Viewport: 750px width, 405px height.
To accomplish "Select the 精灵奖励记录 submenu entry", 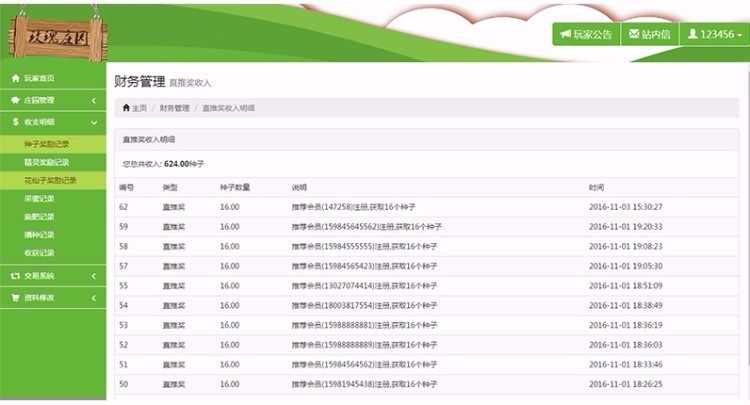I will (53, 163).
